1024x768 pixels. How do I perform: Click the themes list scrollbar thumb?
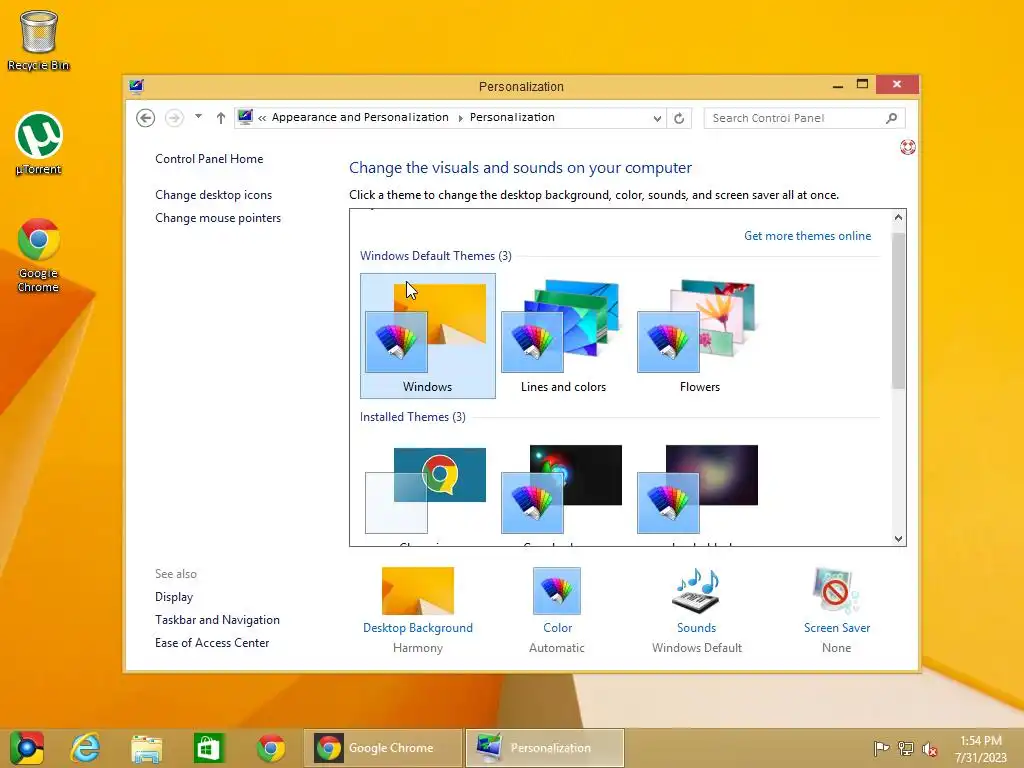pyautogui.click(x=899, y=310)
